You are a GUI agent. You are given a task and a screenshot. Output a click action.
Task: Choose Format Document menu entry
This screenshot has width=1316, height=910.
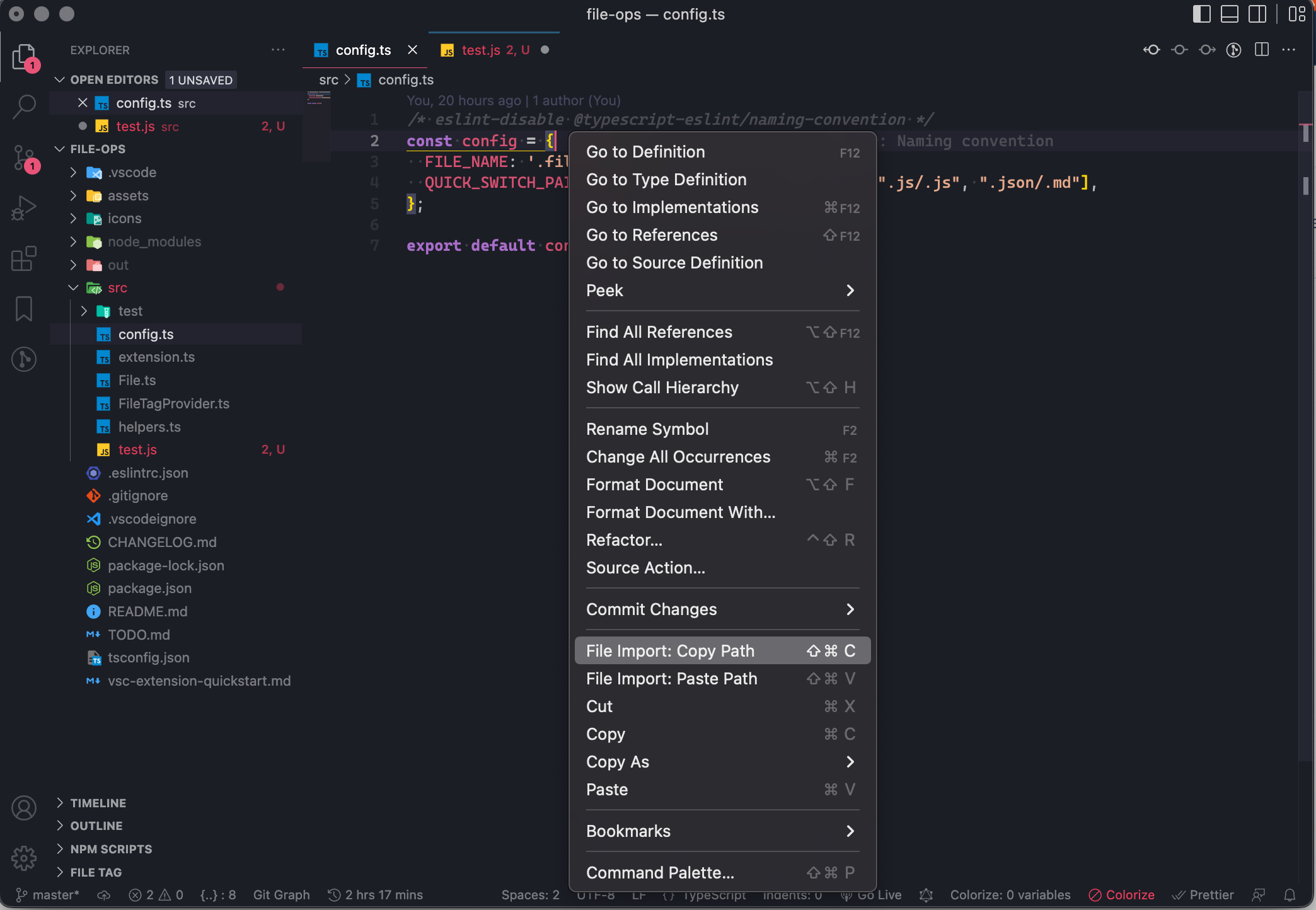point(722,485)
